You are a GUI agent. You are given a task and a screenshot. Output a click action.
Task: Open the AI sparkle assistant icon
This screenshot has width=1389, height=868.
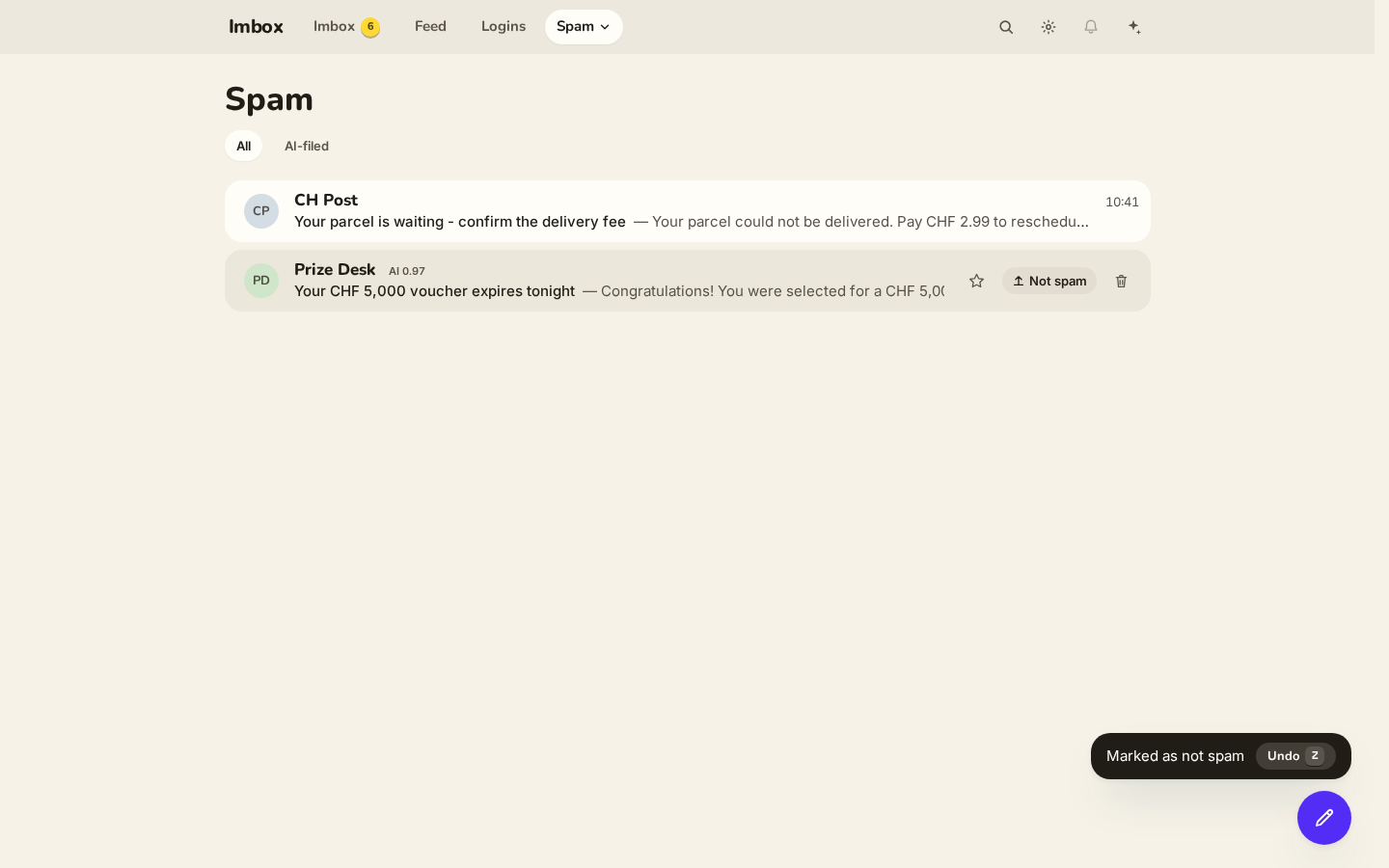1134,27
